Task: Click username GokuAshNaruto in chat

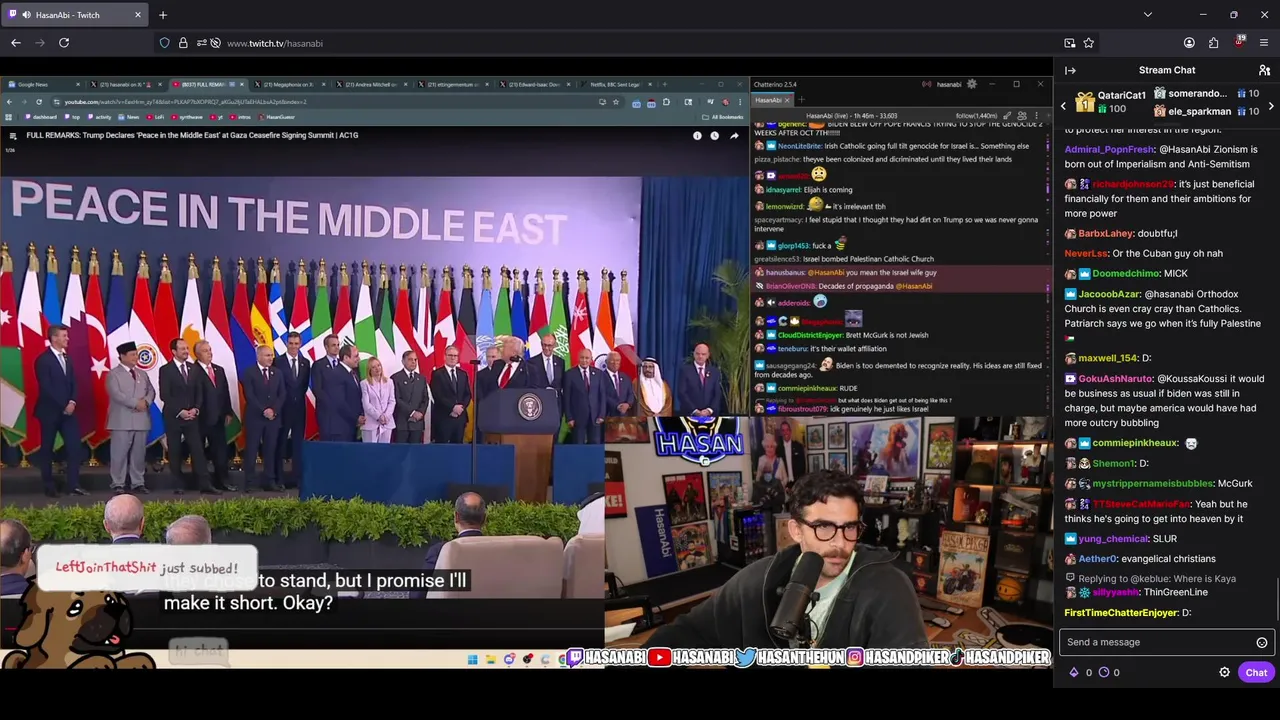Action: pyautogui.click(x=1115, y=379)
